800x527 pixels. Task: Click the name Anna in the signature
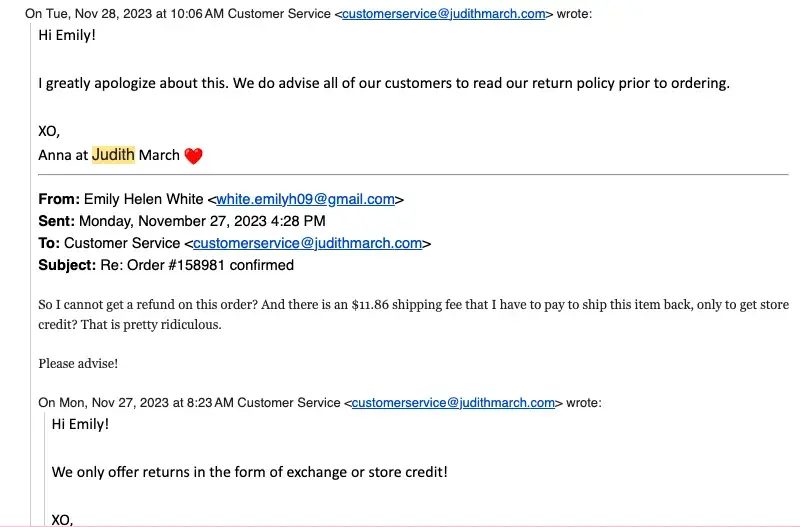(x=55, y=155)
